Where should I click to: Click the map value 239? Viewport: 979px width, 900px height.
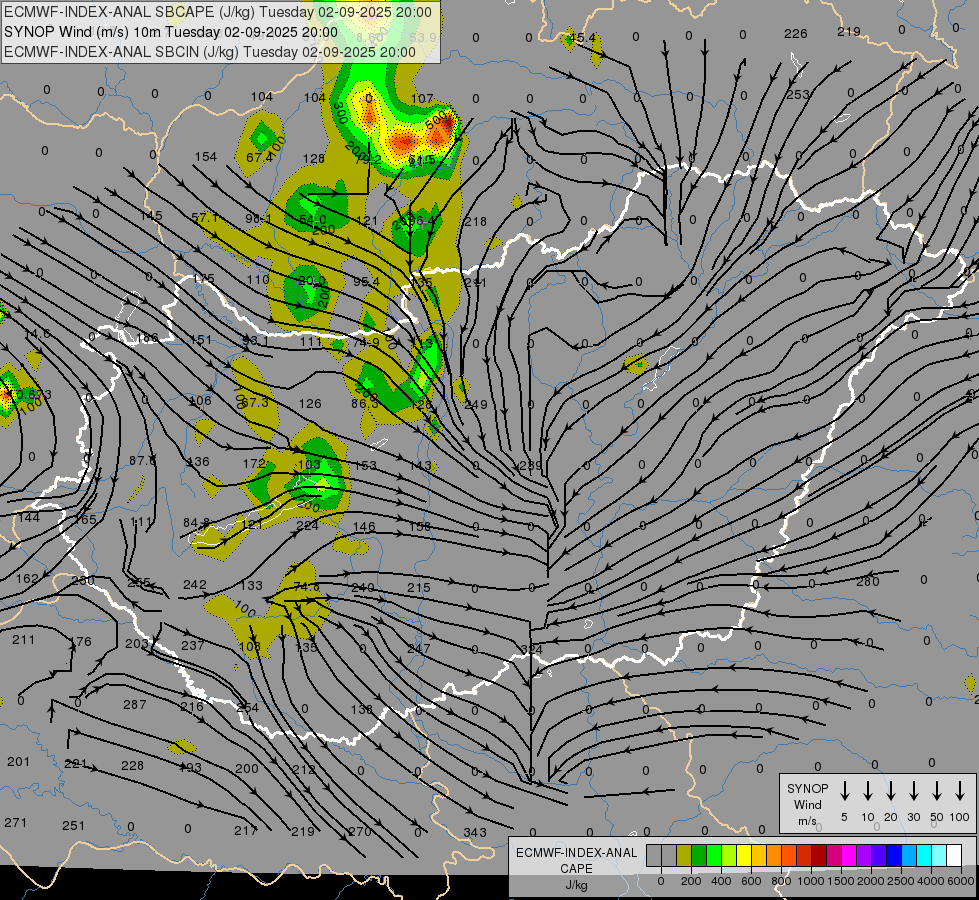531,466
